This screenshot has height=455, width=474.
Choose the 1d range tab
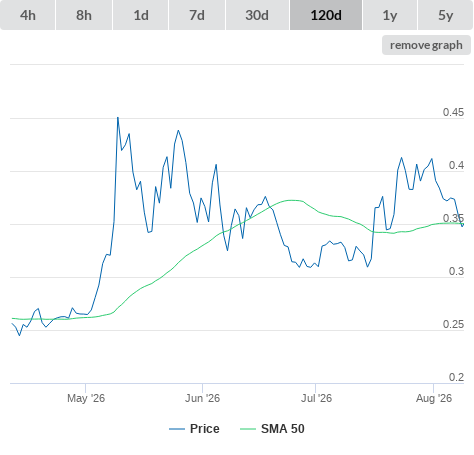tap(141, 15)
